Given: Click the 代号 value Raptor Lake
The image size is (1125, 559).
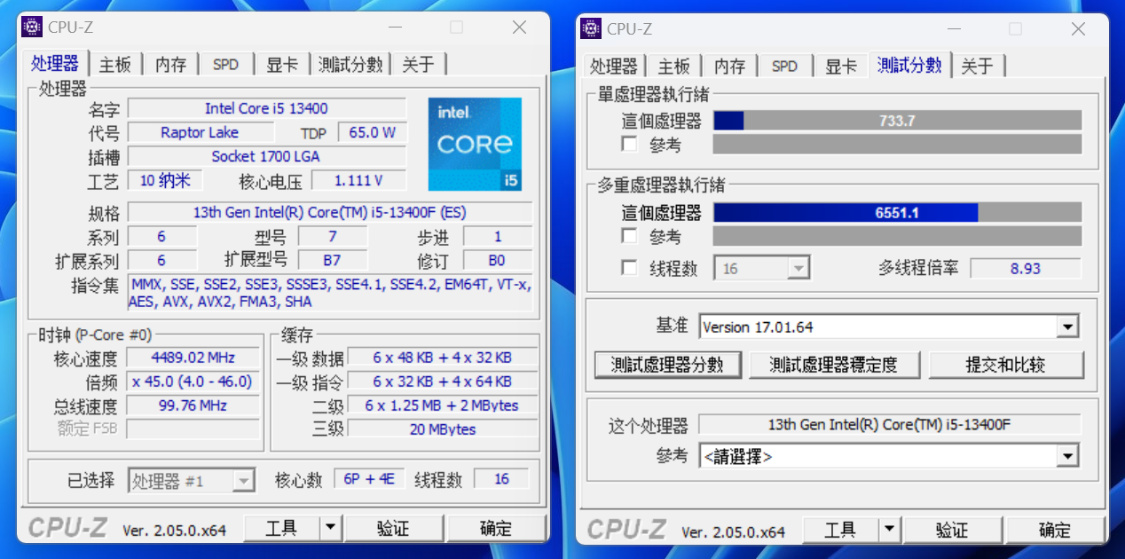Looking at the screenshot, I should pos(200,132).
